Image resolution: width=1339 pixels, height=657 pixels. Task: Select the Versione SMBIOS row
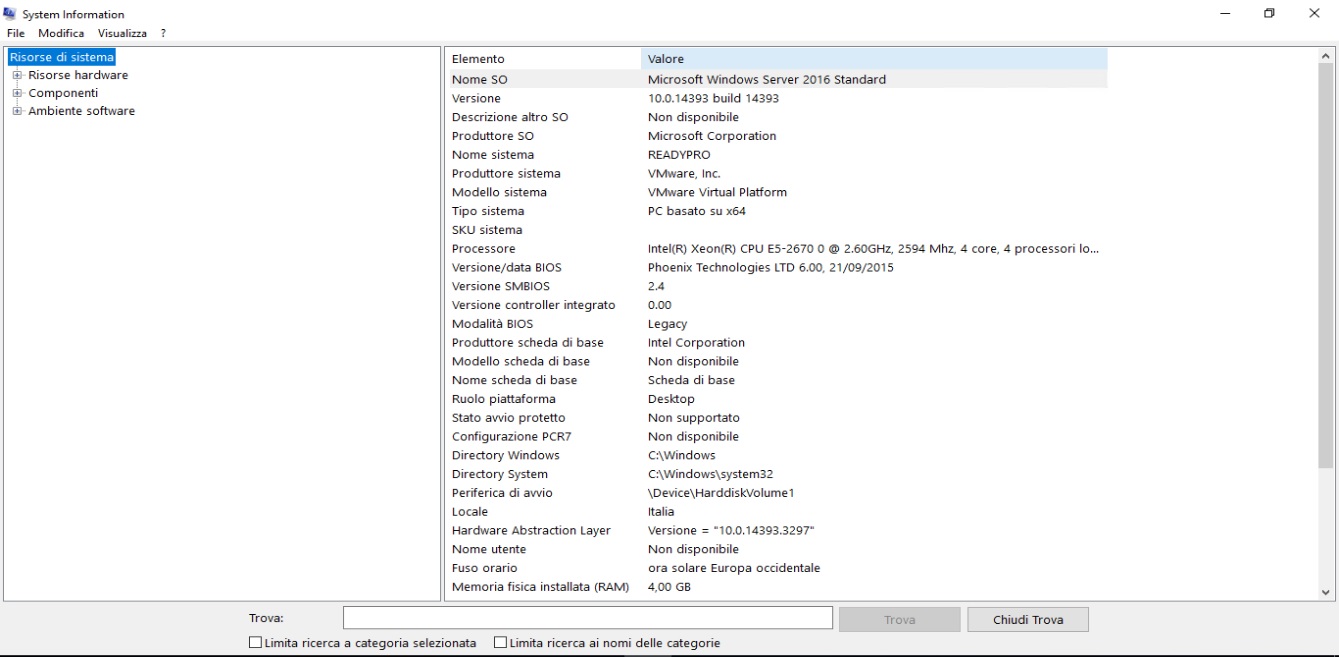coord(776,286)
